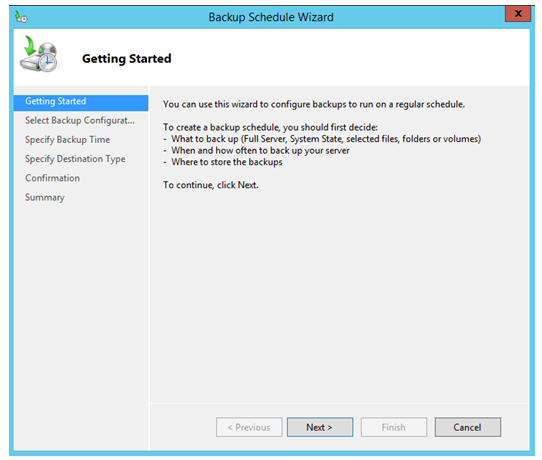This screenshot has height=460, width=542.
Task: Click the bold Getting Started heading
Action: point(127,59)
